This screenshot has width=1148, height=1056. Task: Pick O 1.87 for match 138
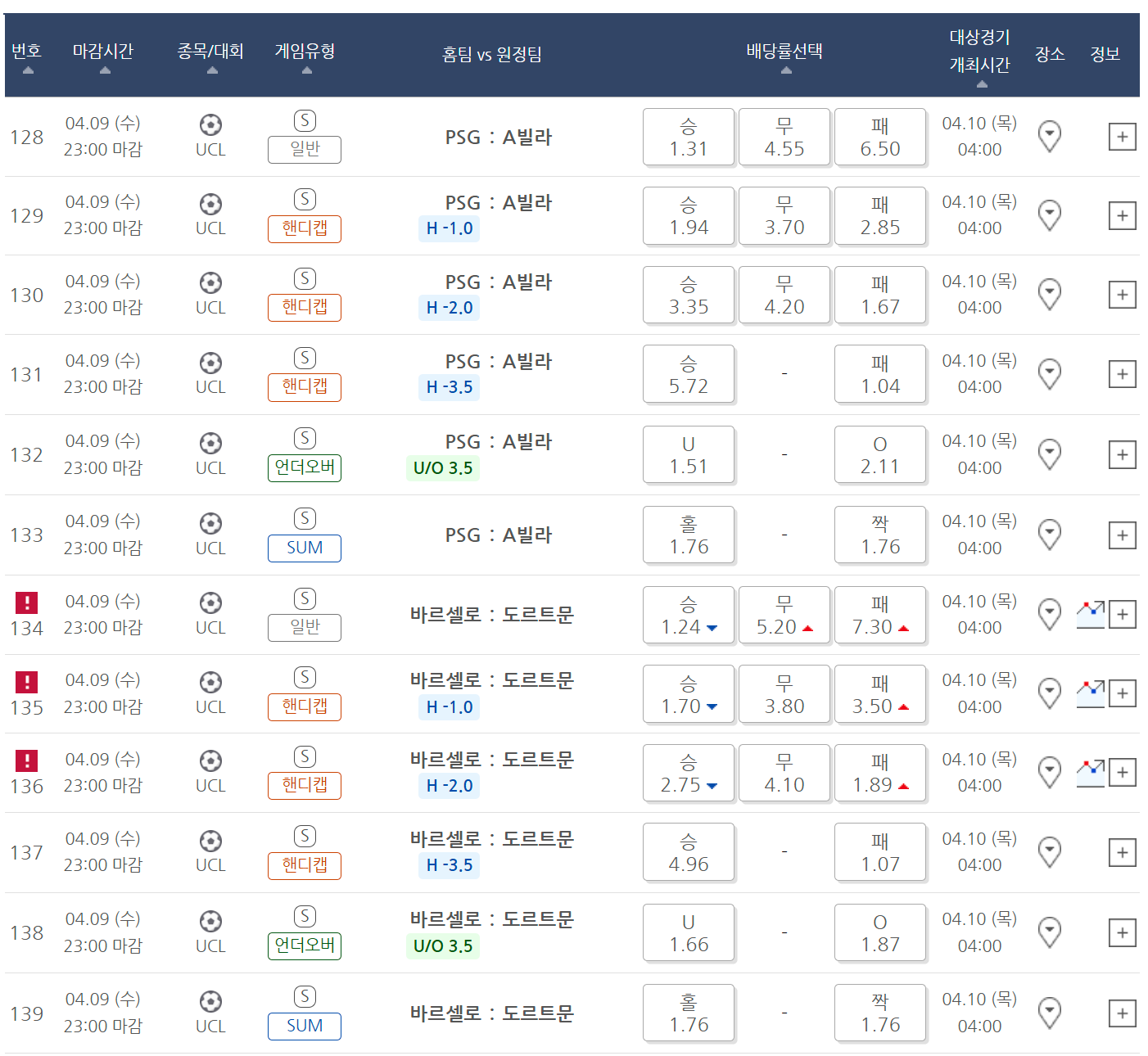click(880, 932)
